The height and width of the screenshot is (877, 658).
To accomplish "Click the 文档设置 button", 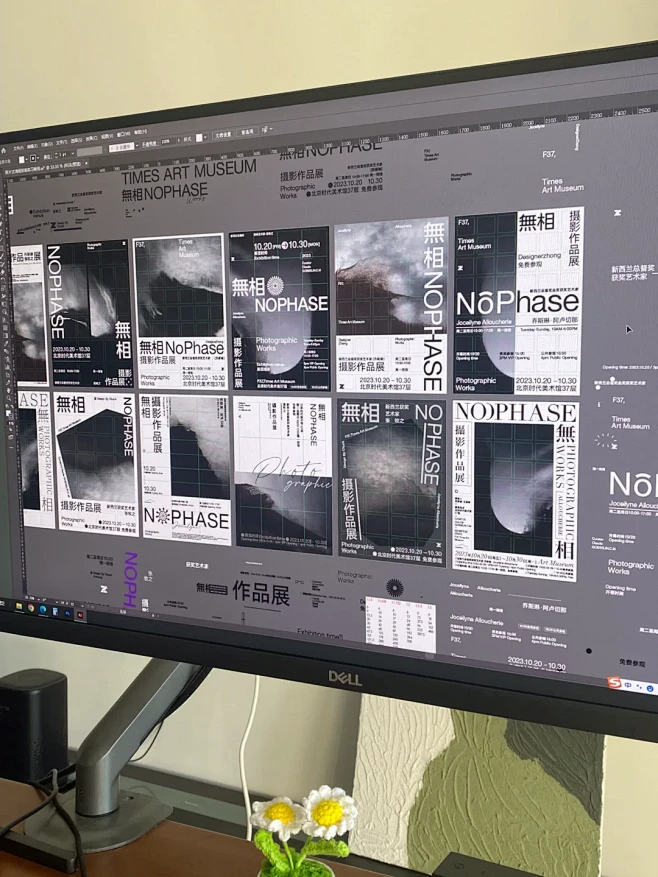I will click(221, 133).
